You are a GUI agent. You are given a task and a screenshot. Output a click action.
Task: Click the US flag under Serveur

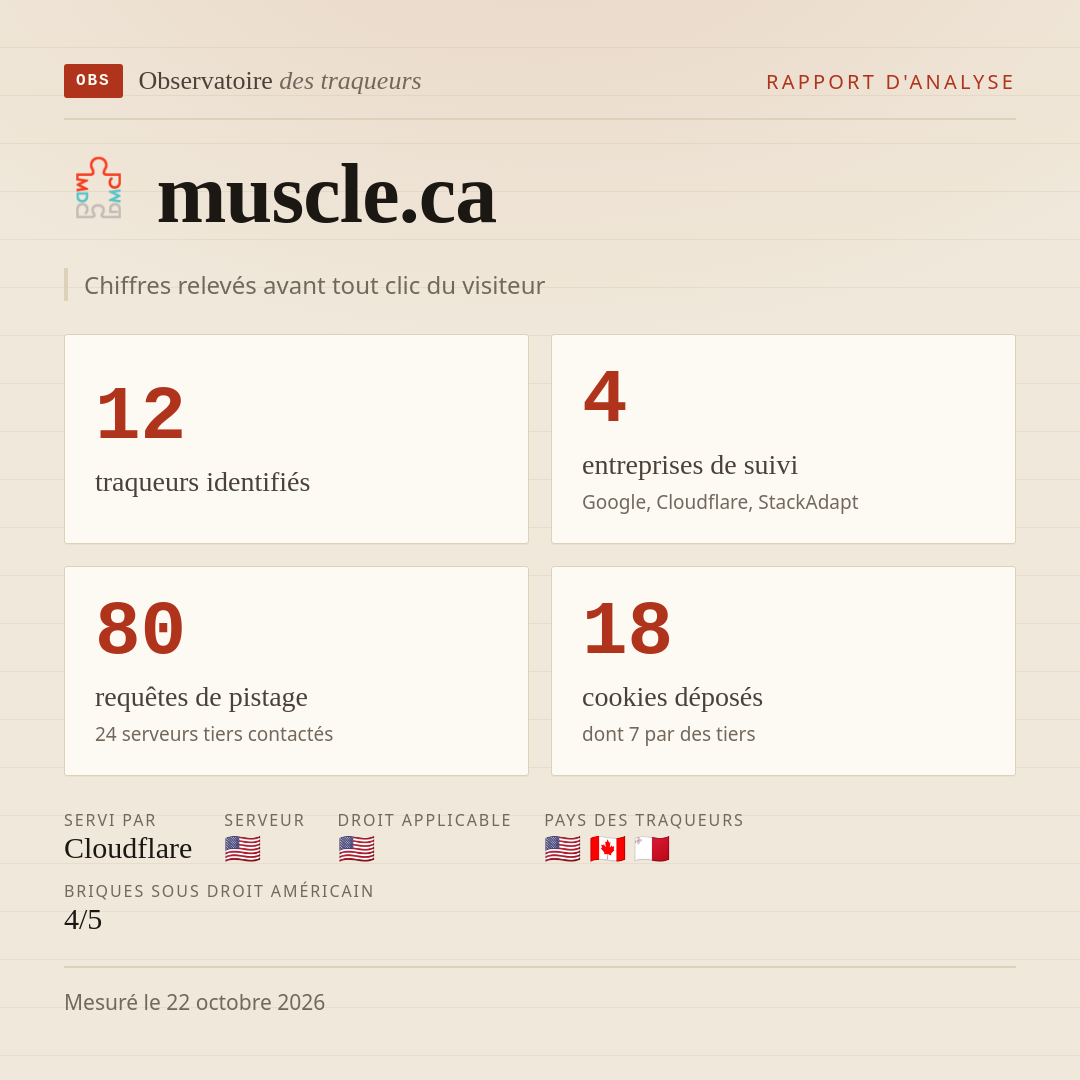(x=242, y=849)
